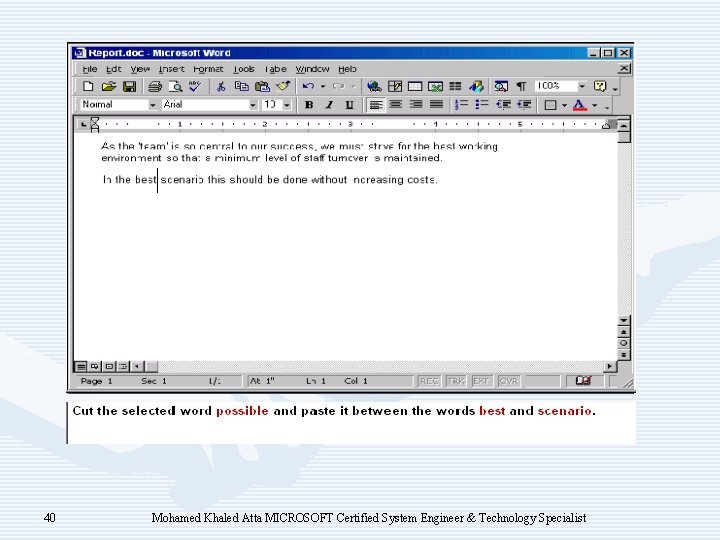Apply numbered list formatting

[461, 105]
